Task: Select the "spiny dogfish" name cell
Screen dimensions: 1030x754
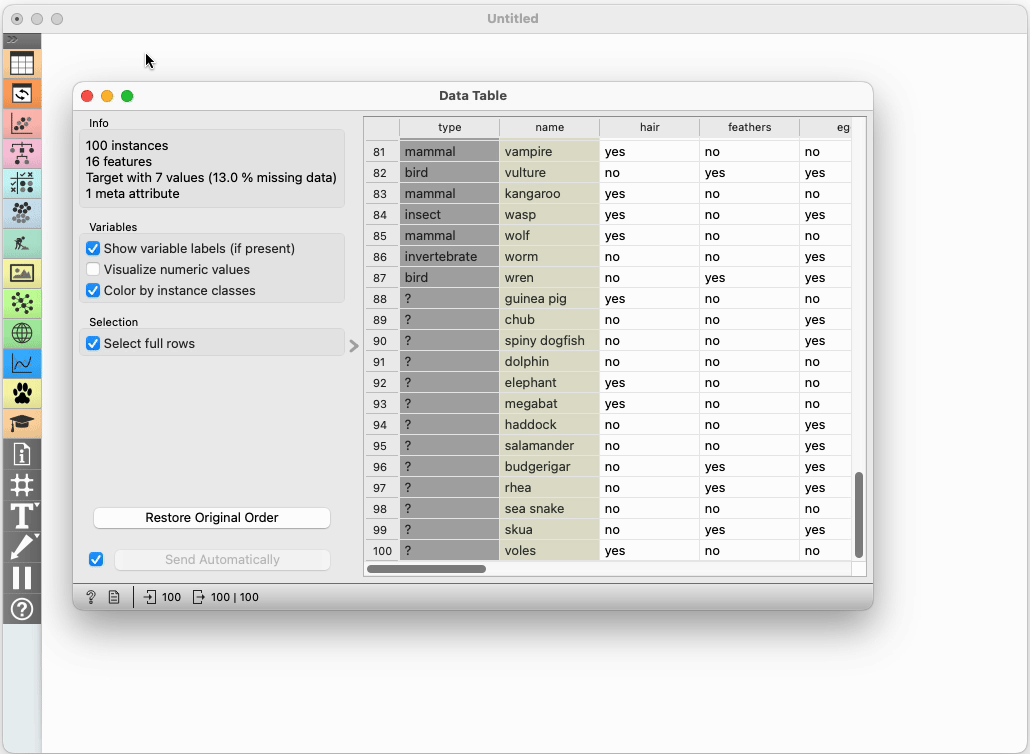Action: coord(549,341)
